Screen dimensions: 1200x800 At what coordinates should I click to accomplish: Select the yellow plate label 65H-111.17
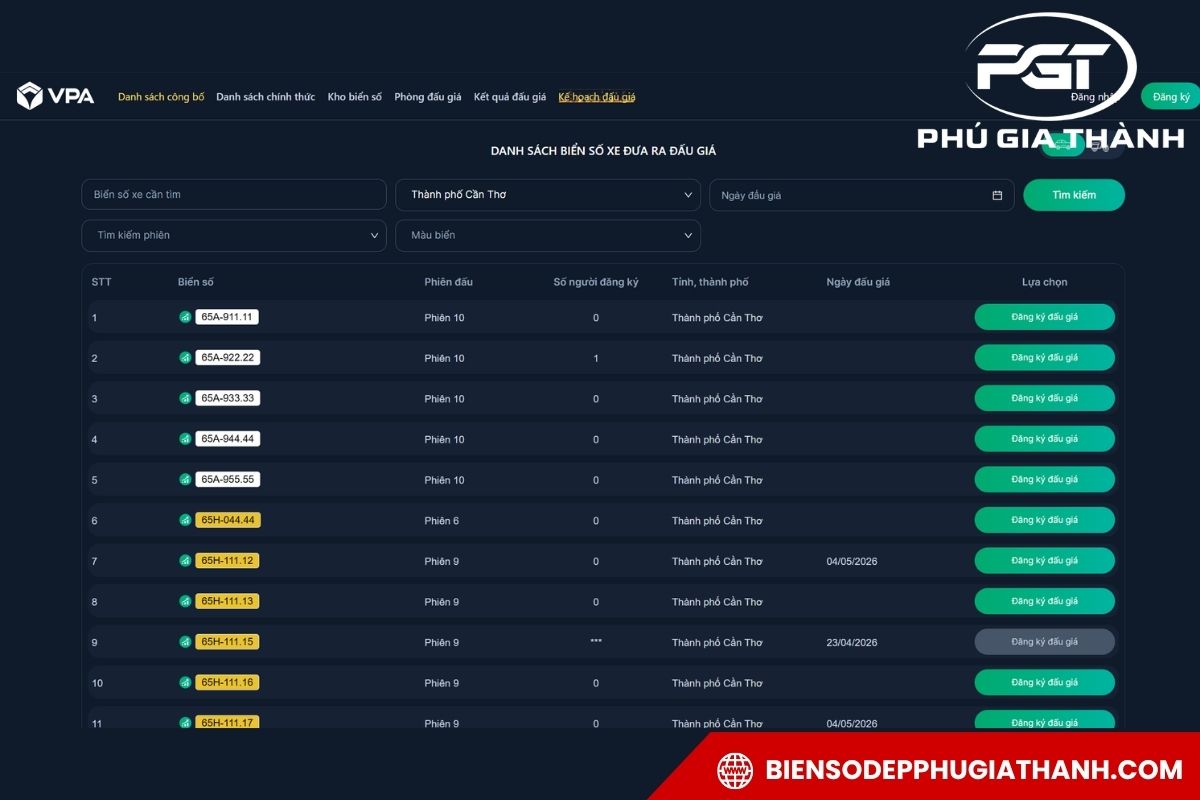pos(227,722)
